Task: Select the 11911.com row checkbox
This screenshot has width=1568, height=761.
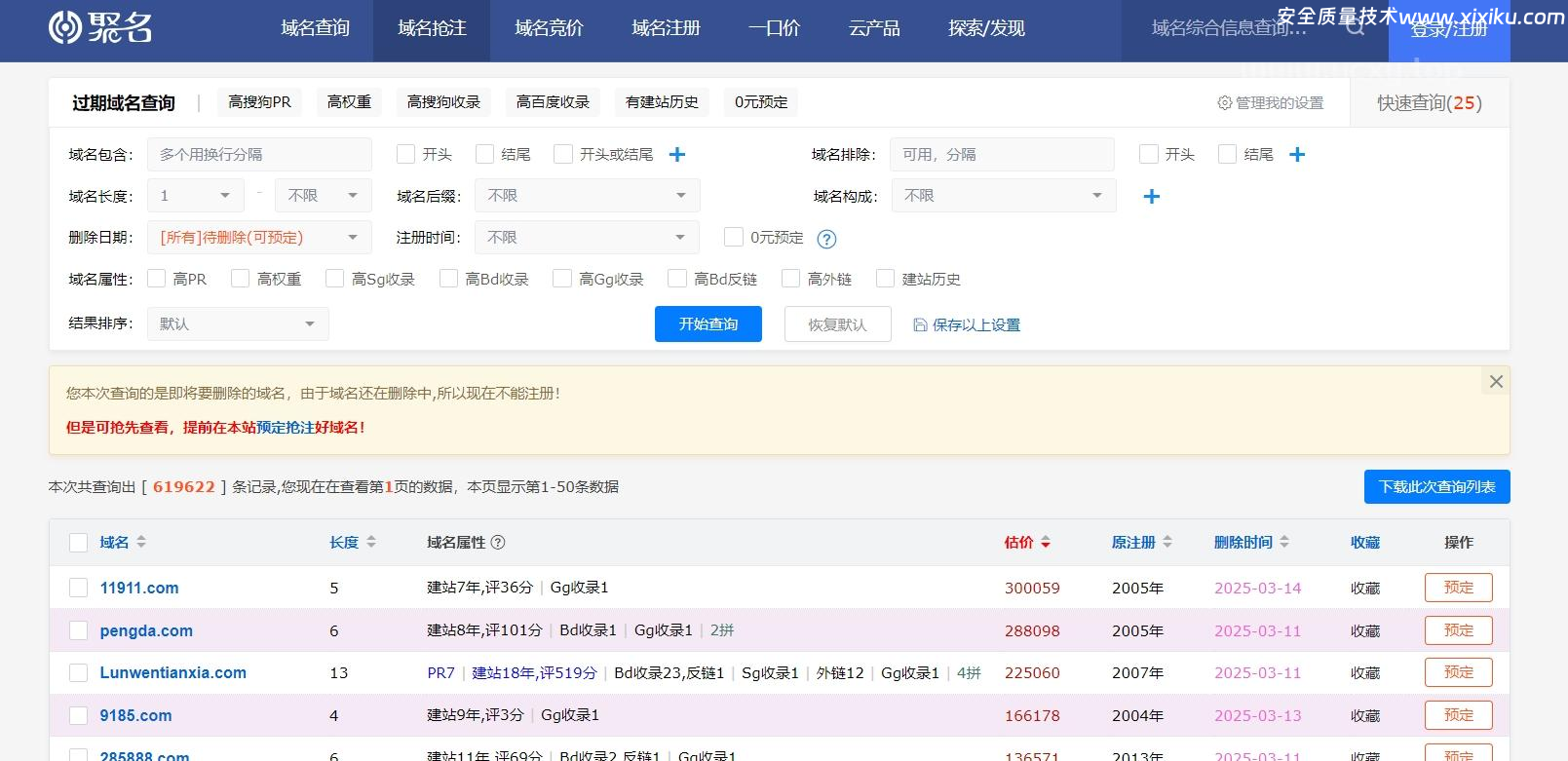Action: 79,588
